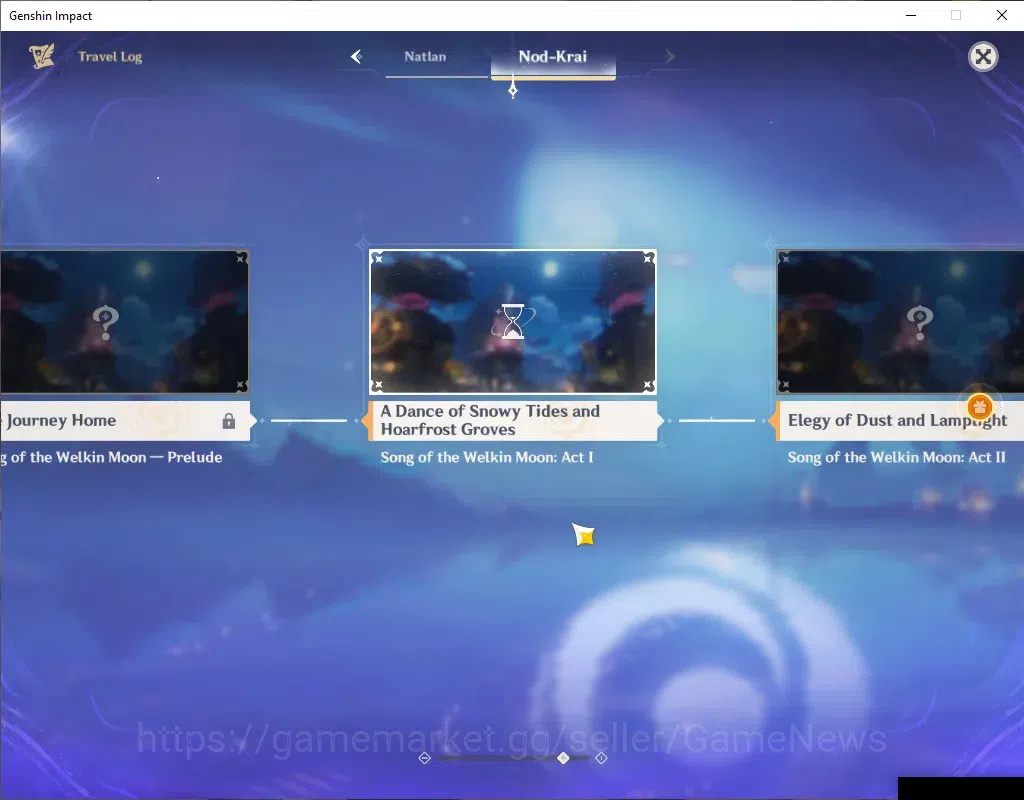The height and width of the screenshot is (800, 1024).
Task: Click the hourglass icon on the center card
Action: tap(513, 321)
